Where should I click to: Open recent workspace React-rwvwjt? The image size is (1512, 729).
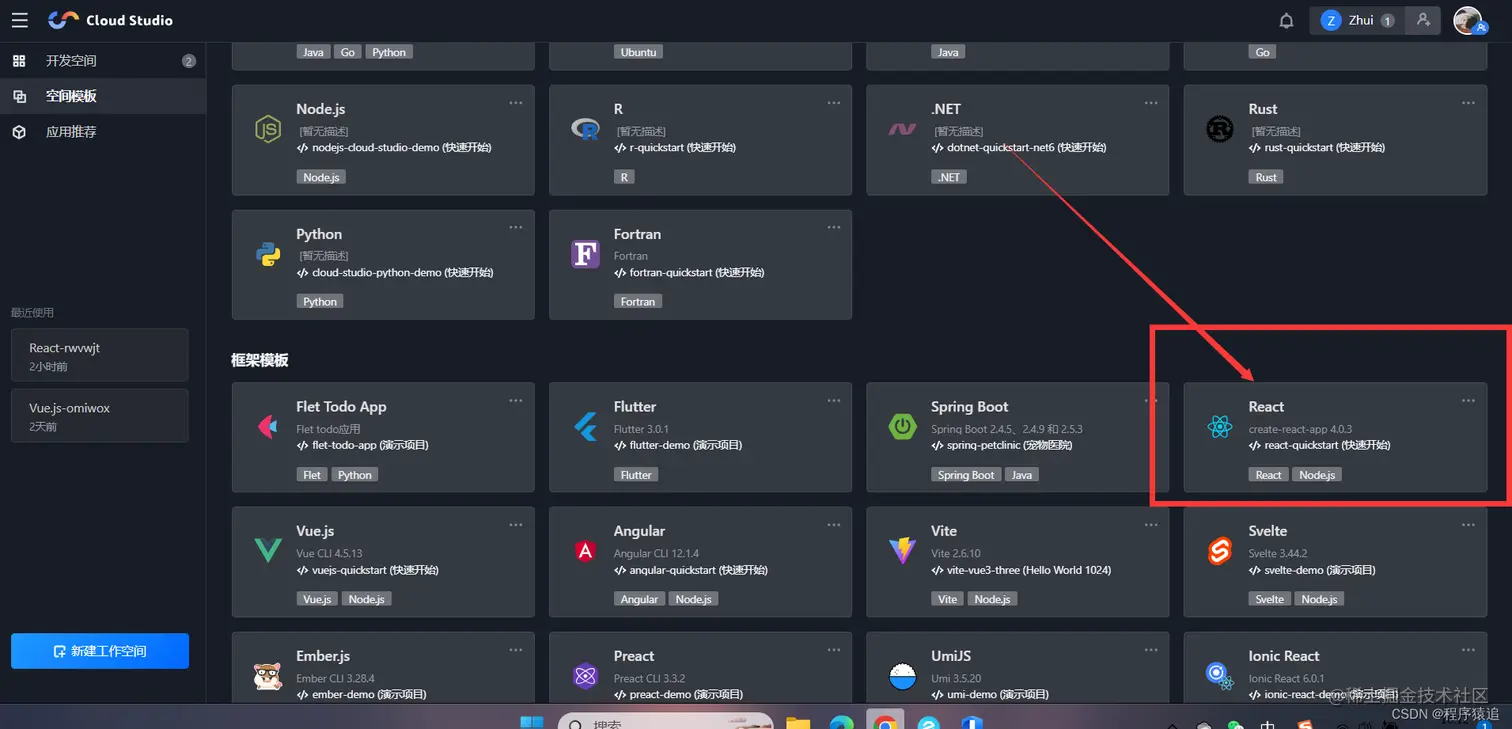100,355
